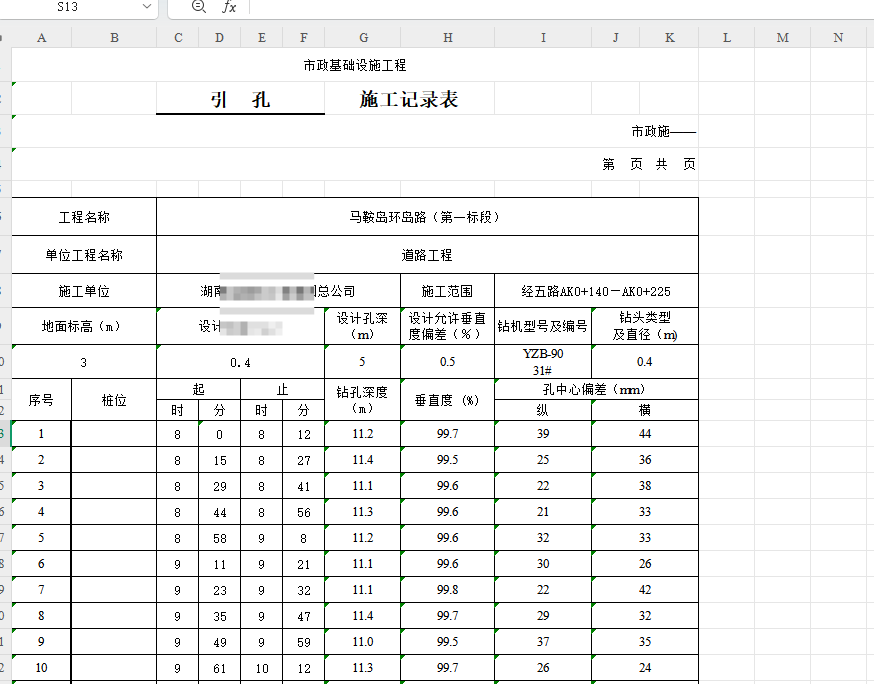The height and width of the screenshot is (684, 874).
Task: Click the insert function fx icon
Action: click(x=229, y=7)
